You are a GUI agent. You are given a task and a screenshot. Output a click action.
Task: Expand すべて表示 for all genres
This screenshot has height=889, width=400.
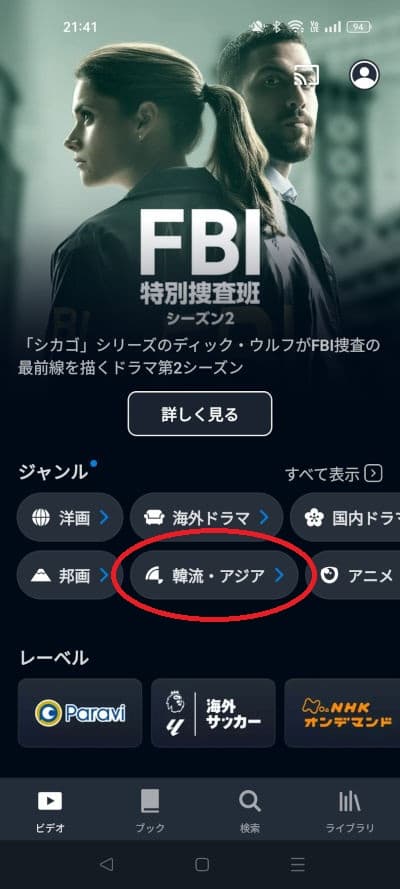[333, 474]
